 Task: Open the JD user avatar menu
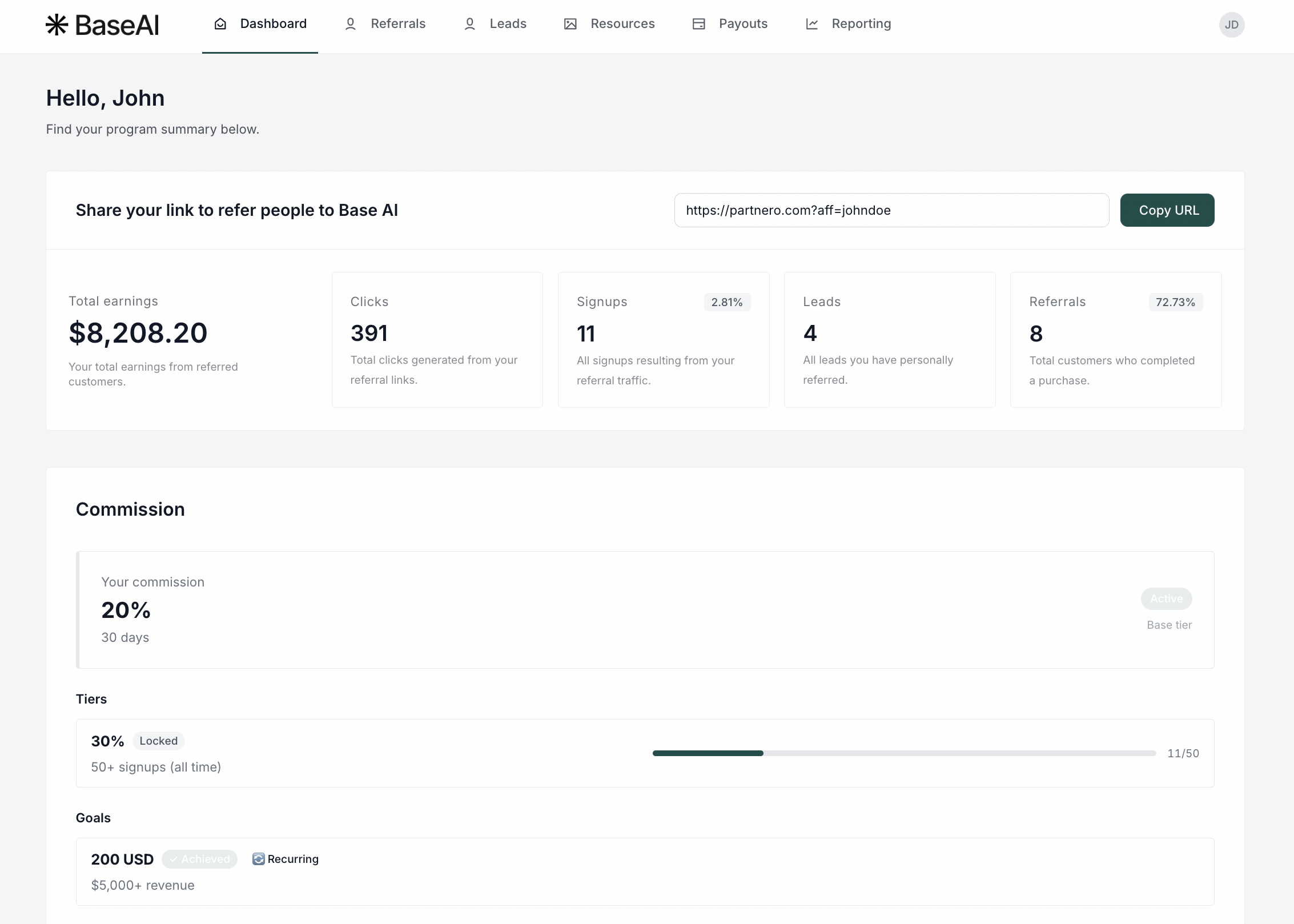click(x=1231, y=25)
